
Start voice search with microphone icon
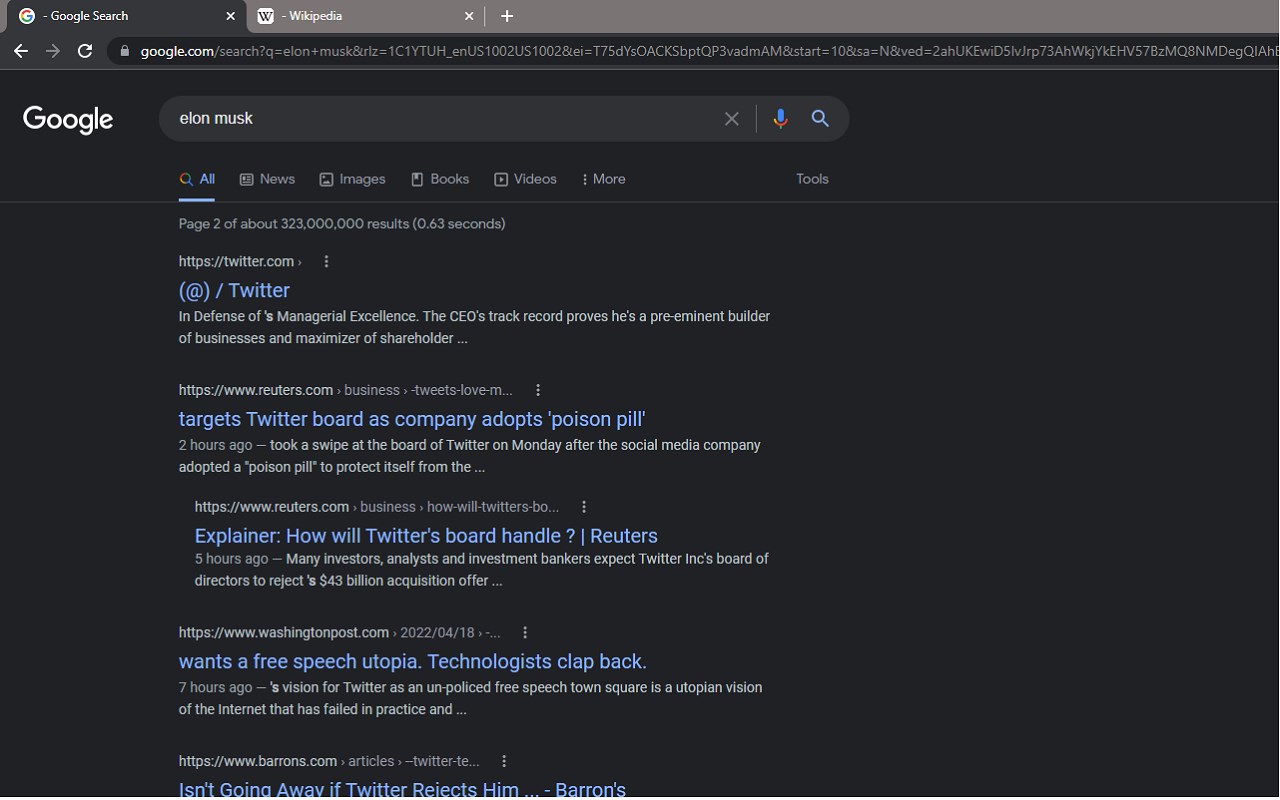(781, 119)
